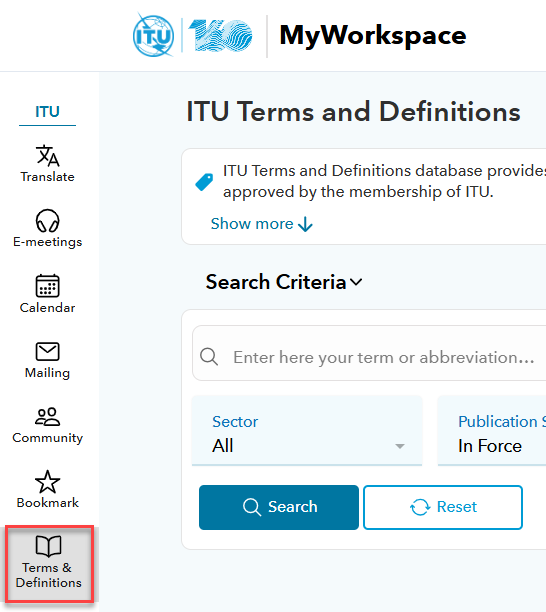Click the ITU Terms and Definitions heading

[353, 112]
